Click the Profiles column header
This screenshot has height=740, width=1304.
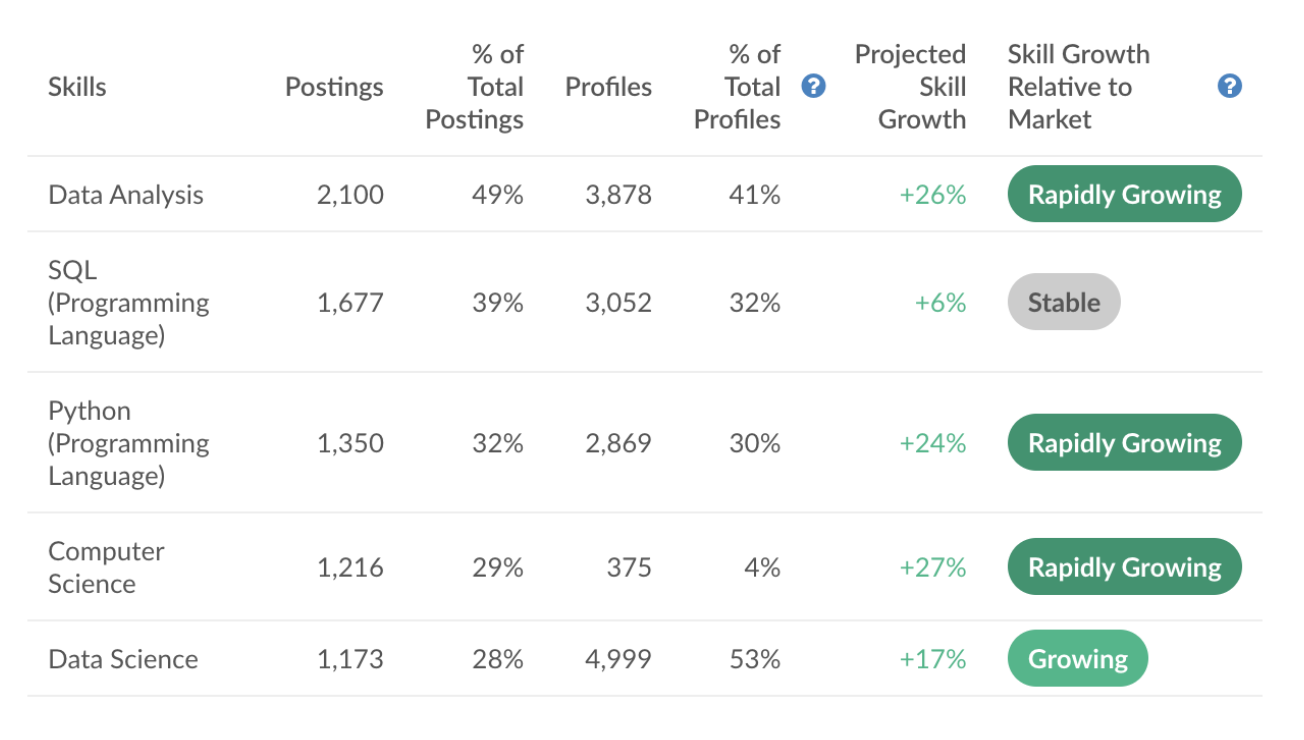(x=608, y=87)
